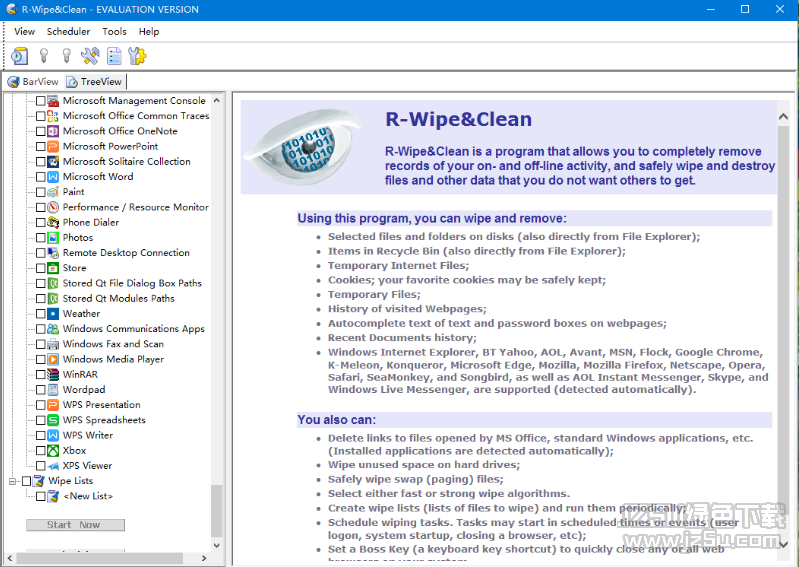Tick the <New List> checkbox
Viewport: 799px width, 567px height.
coord(41,496)
